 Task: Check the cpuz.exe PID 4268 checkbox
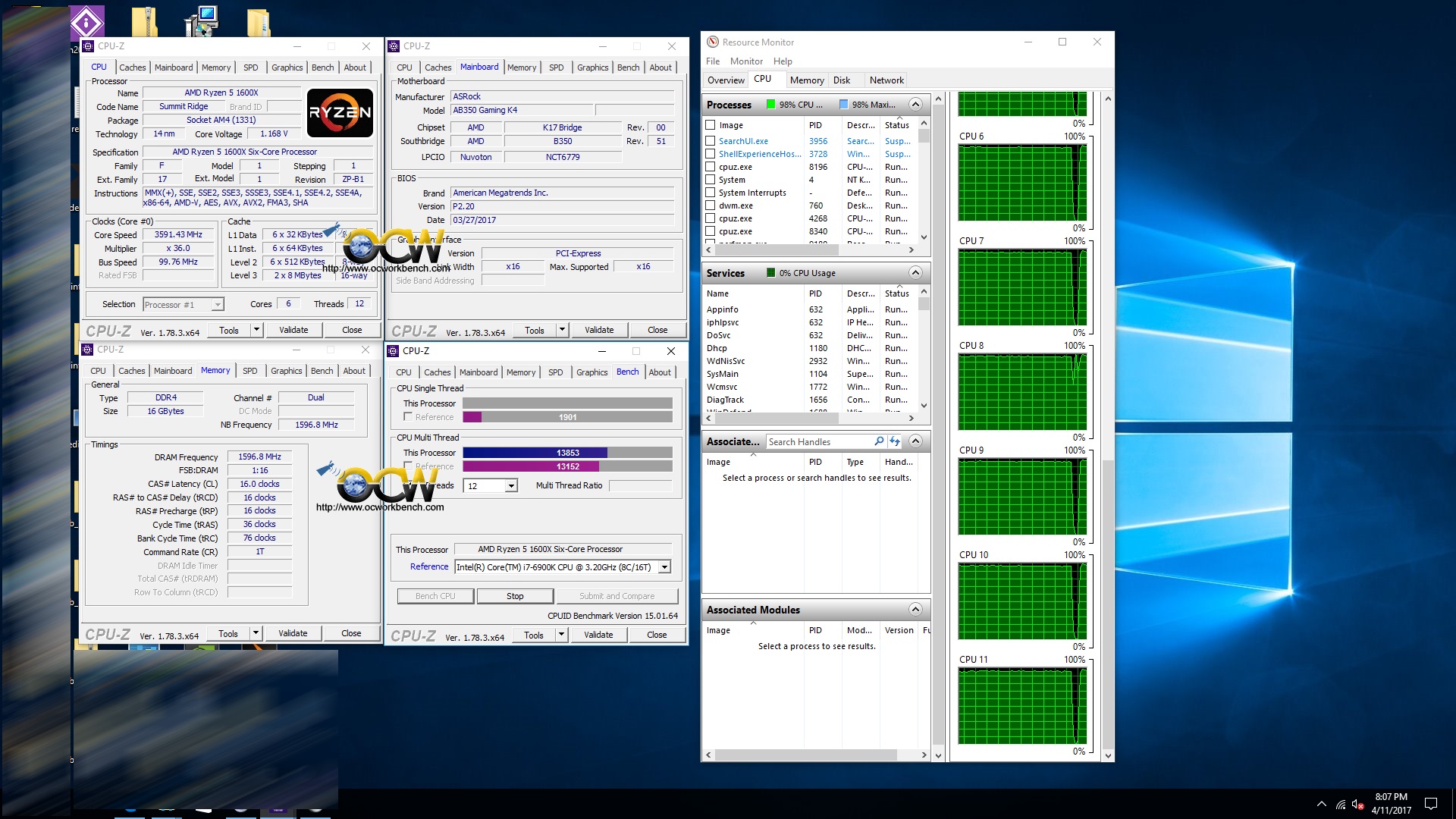[711, 218]
